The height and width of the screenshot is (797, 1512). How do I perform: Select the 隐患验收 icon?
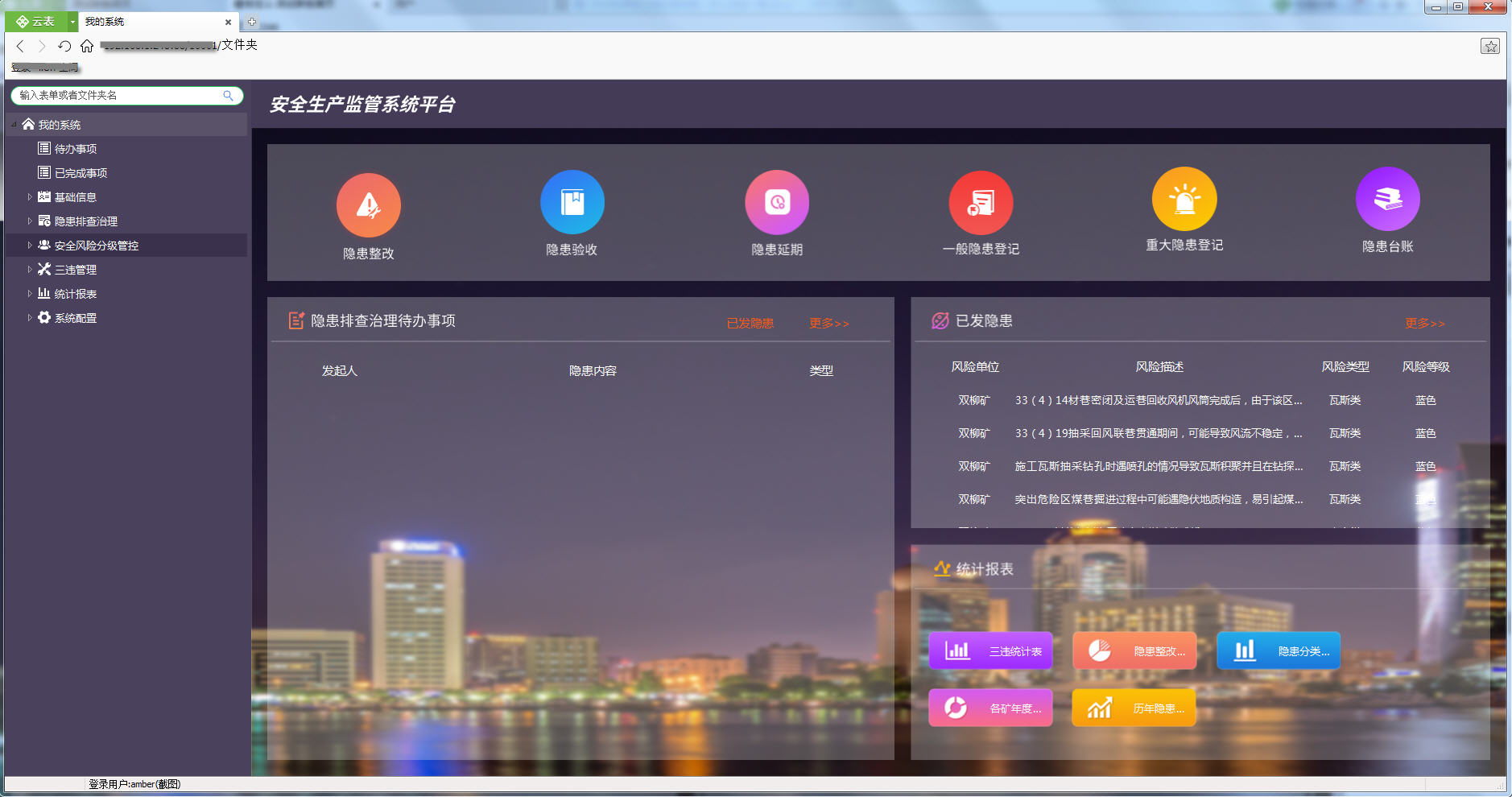click(572, 202)
